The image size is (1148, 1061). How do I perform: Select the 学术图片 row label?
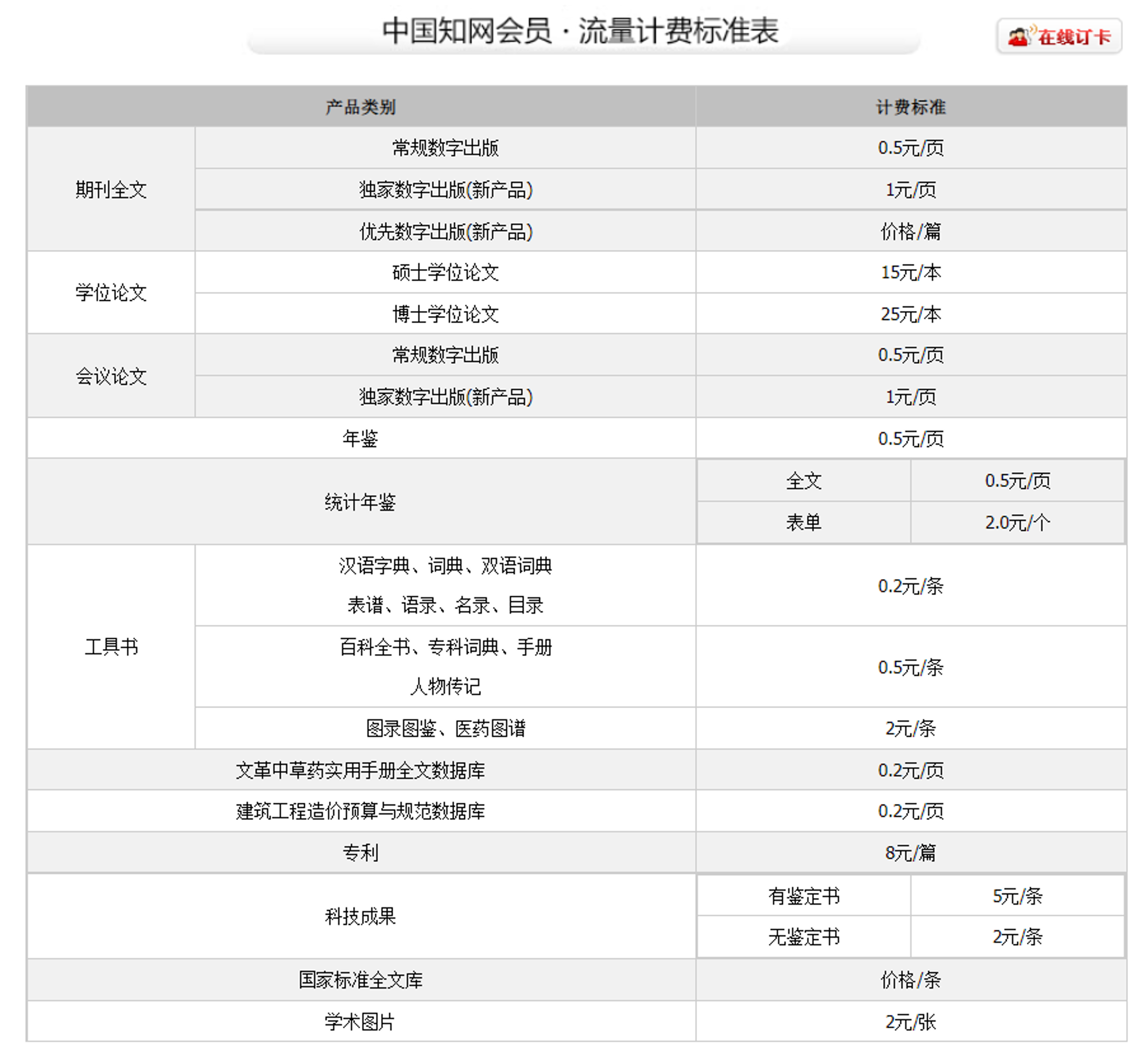click(360, 1022)
